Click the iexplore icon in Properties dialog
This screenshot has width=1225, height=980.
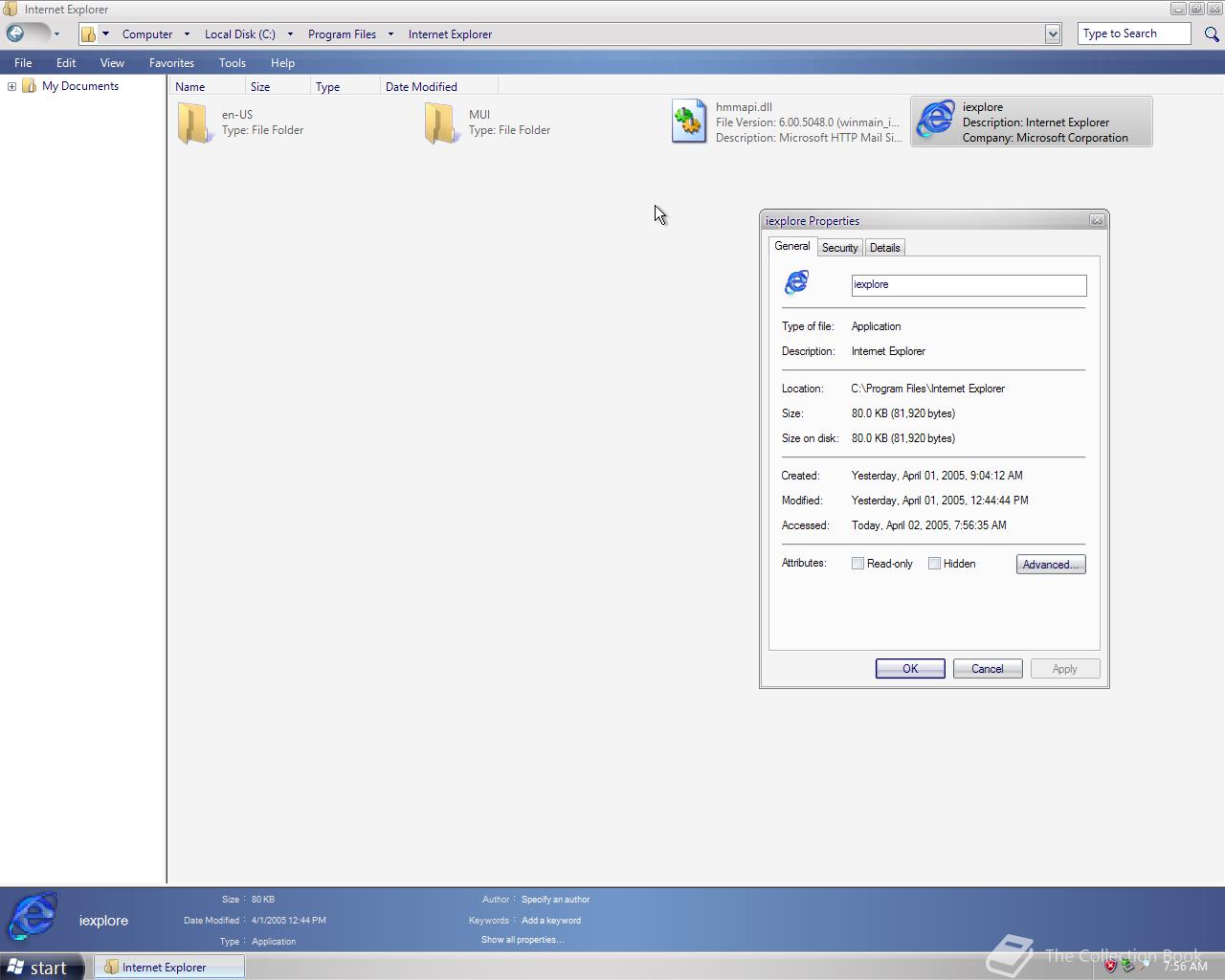(x=796, y=282)
